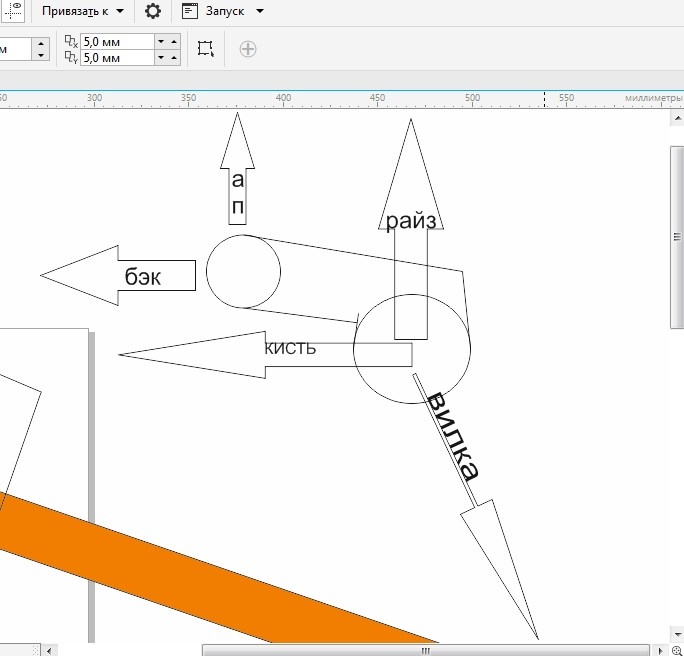Click the horizontal scrollbar thumb
The width and height of the screenshot is (684, 656).
tap(425, 651)
